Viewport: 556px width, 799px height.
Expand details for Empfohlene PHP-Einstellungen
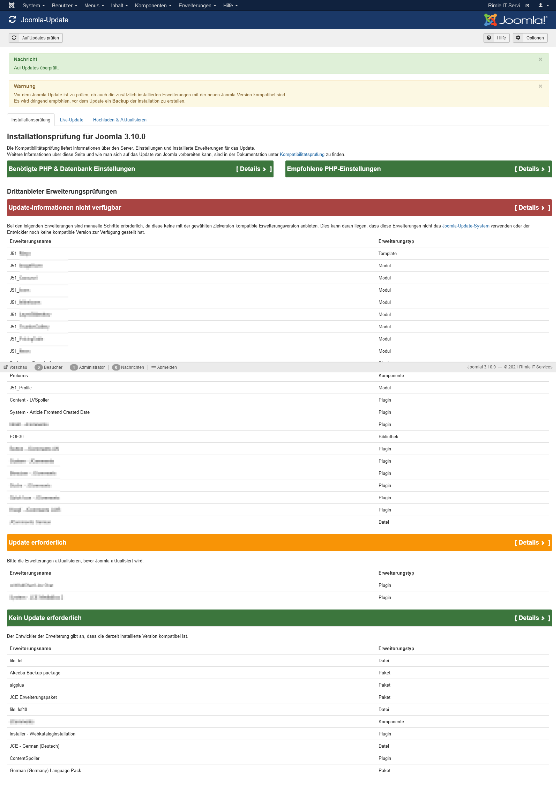point(533,169)
